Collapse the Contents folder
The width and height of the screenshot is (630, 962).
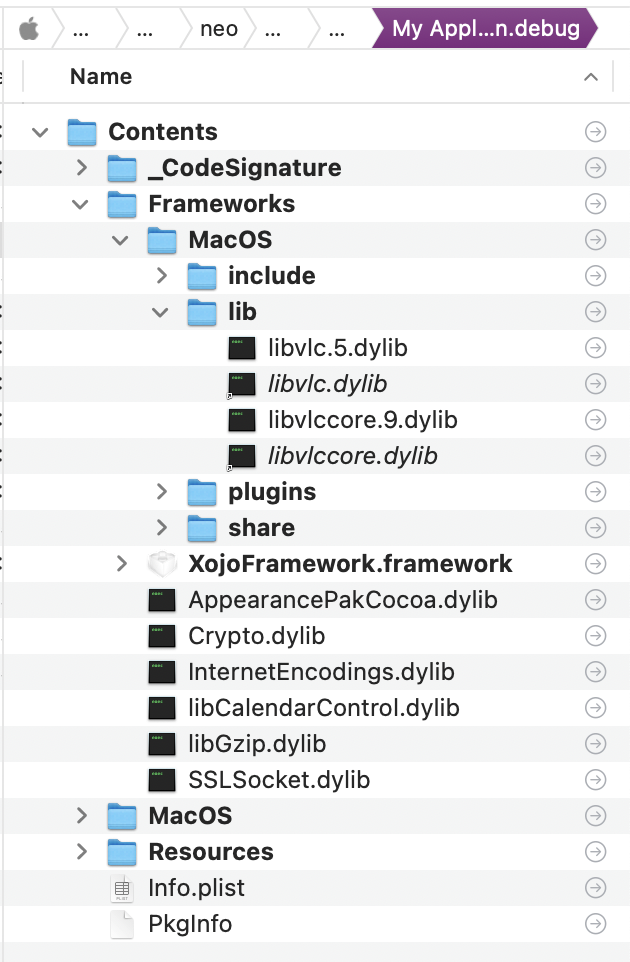click(x=40, y=132)
